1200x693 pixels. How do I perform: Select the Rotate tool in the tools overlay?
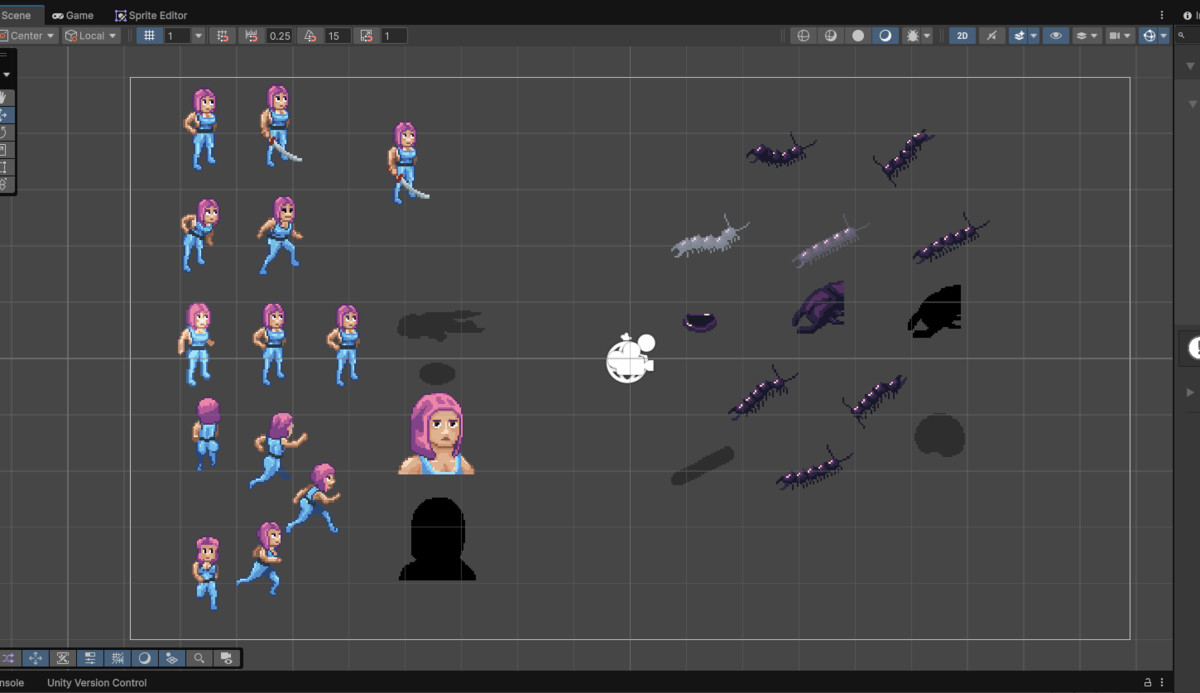pos(5,132)
